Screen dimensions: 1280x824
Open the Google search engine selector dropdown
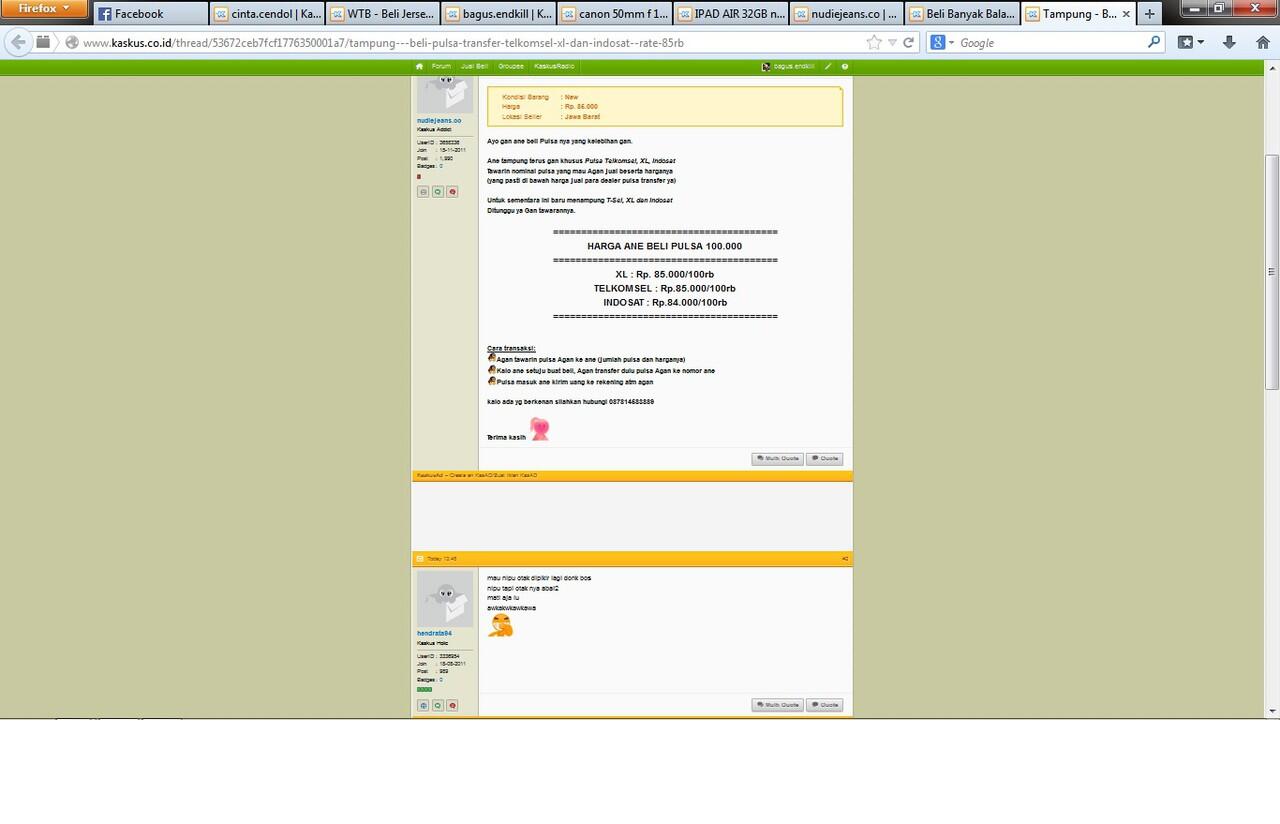point(942,43)
